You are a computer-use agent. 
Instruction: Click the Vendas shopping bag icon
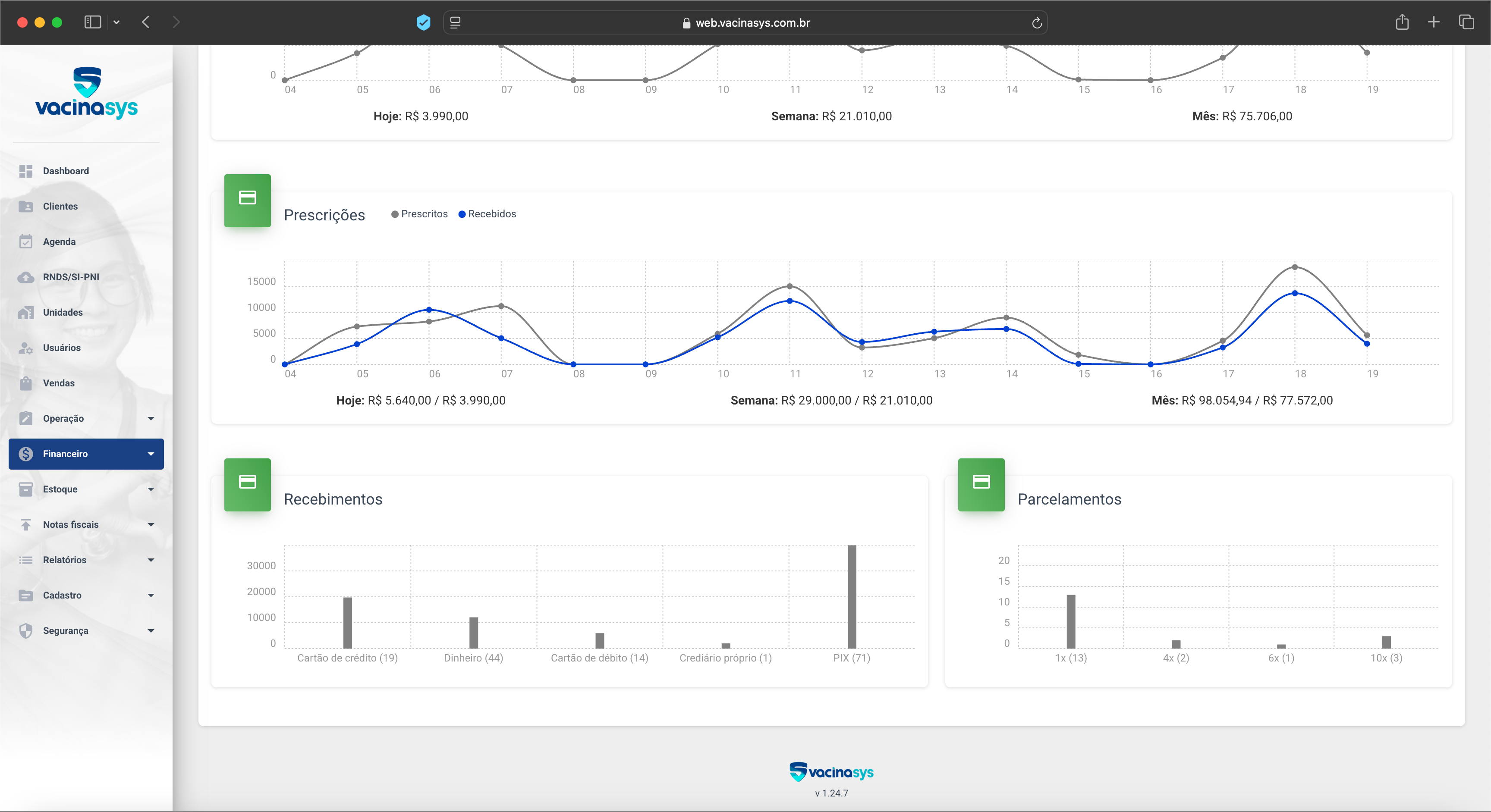(25, 383)
